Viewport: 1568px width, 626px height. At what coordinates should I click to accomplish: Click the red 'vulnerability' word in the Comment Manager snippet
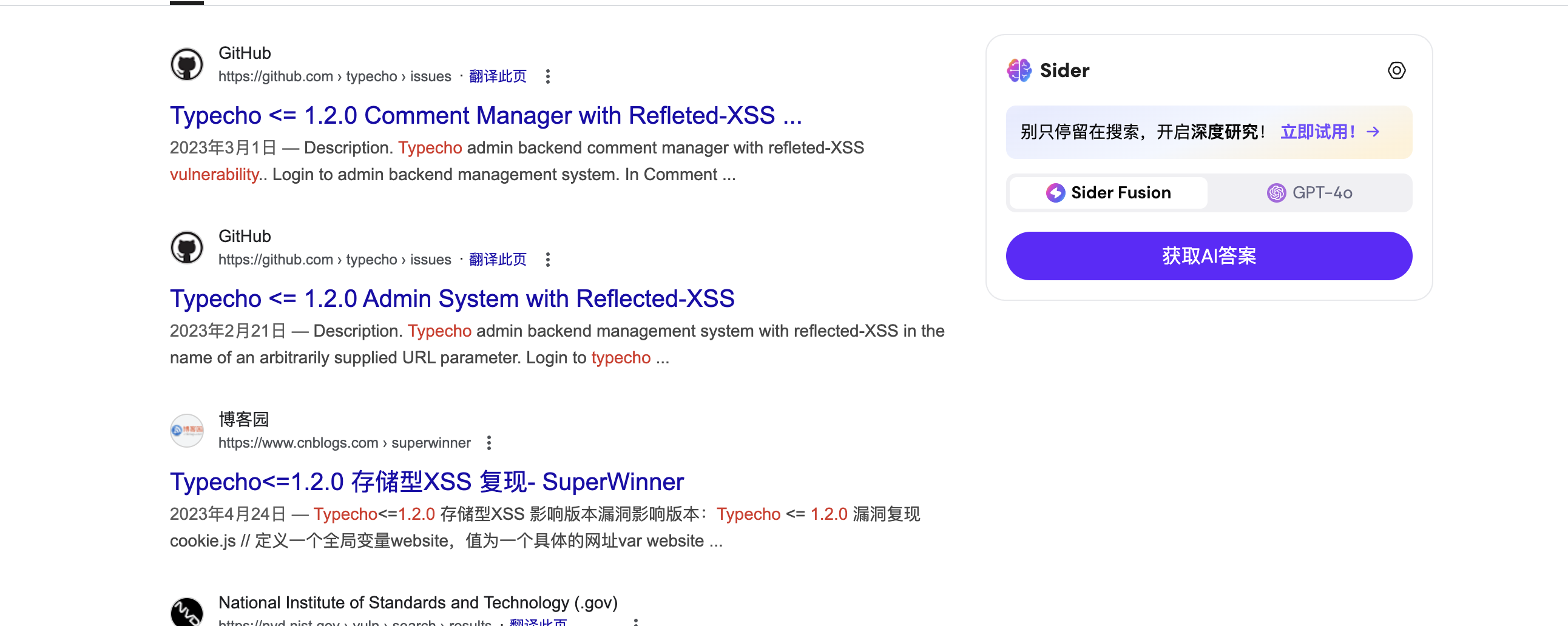click(214, 175)
